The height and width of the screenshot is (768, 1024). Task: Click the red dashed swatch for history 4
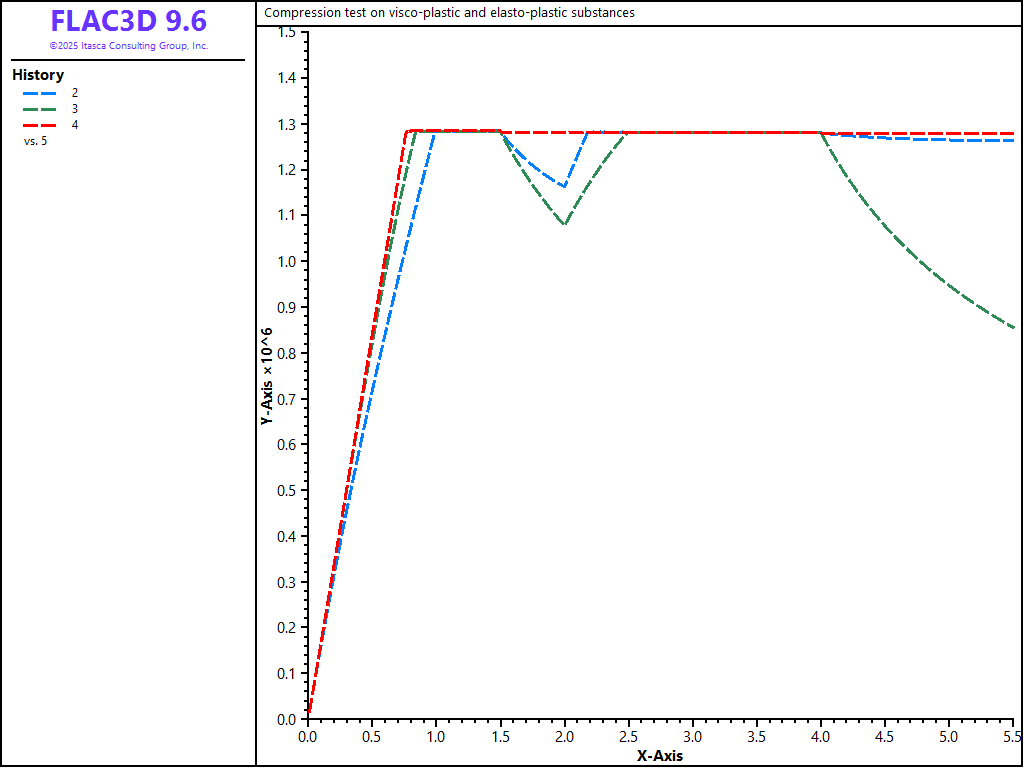coord(39,124)
